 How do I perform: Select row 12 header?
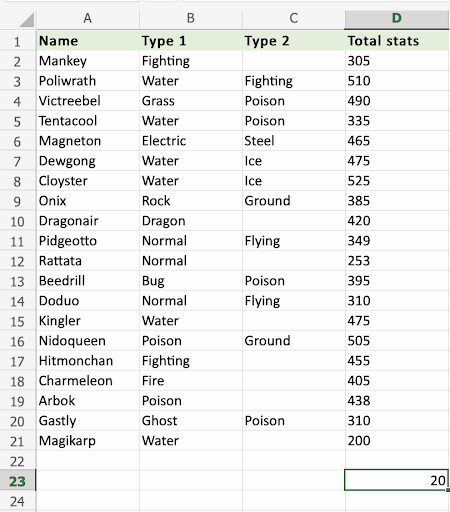coord(17,261)
